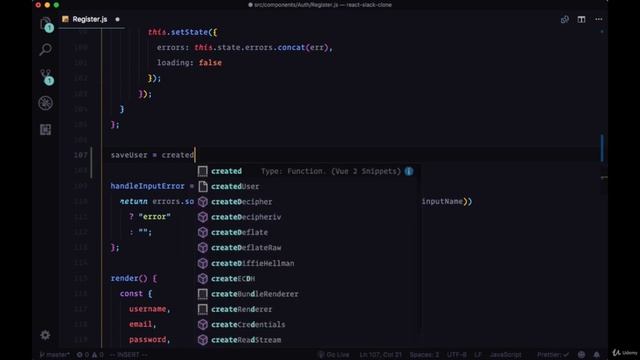The height and width of the screenshot is (360, 640).
Task: Open the Search panel in the activity bar
Action: [46, 50]
